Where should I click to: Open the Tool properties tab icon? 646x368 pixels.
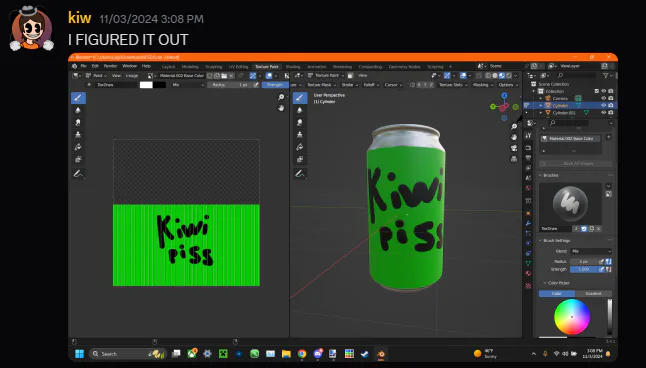pyautogui.click(x=528, y=136)
